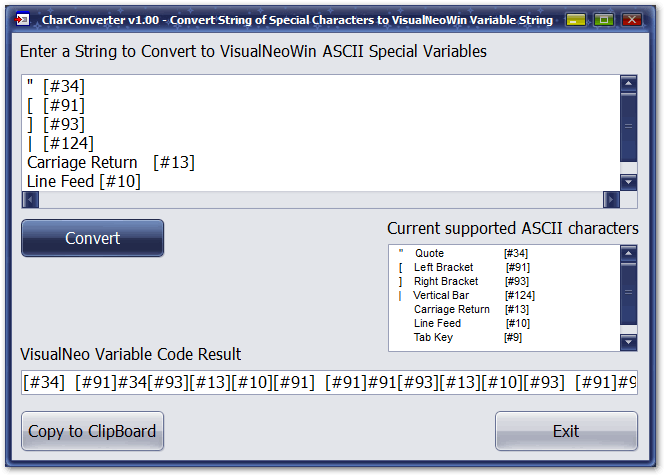
Task: Click the scroll-down arrow of the ASCII characters list
Action: [x=629, y=342]
